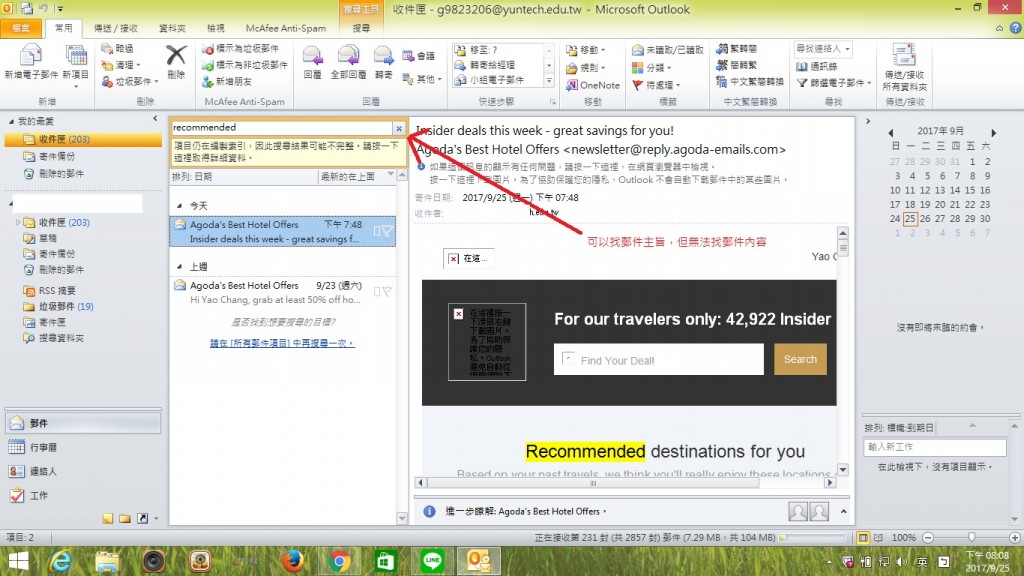The height and width of the screenshot is (576, 1024).
Task: Mark message as not junk via 標示為非垃圾郵件
Action: (245, 65)
